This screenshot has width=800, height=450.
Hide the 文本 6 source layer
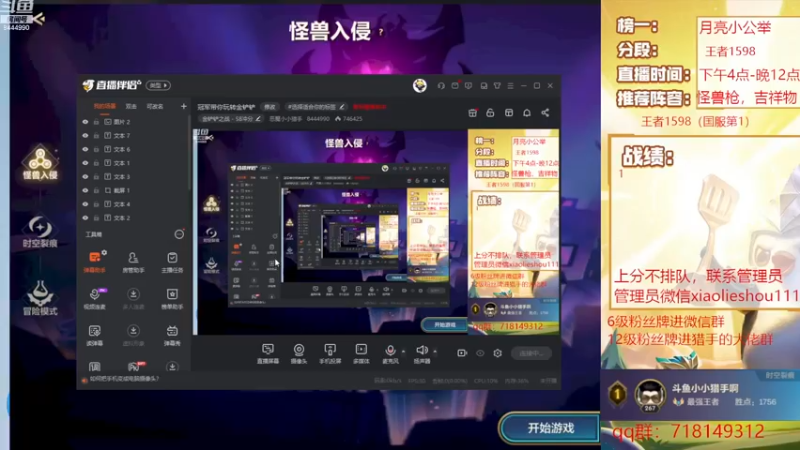coord(85,149)
